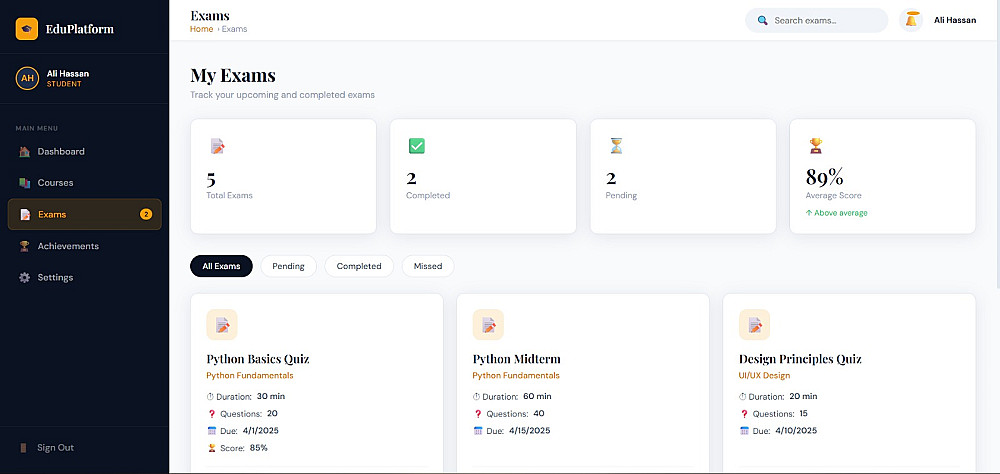The width and height of the screenshot is (1000, 474).
Task: Click the user avatar in top bar
Action: [x=911, y=20]
